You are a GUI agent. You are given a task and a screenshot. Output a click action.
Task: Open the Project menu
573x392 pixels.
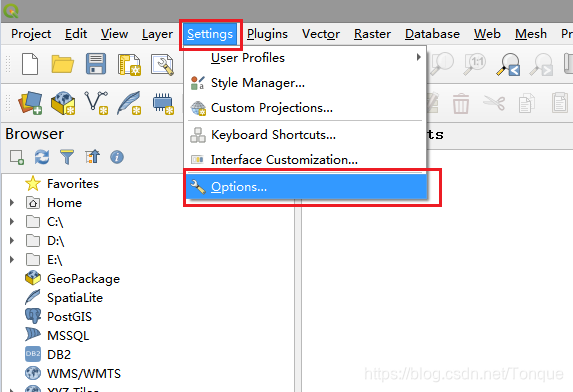tap(31, 34)
